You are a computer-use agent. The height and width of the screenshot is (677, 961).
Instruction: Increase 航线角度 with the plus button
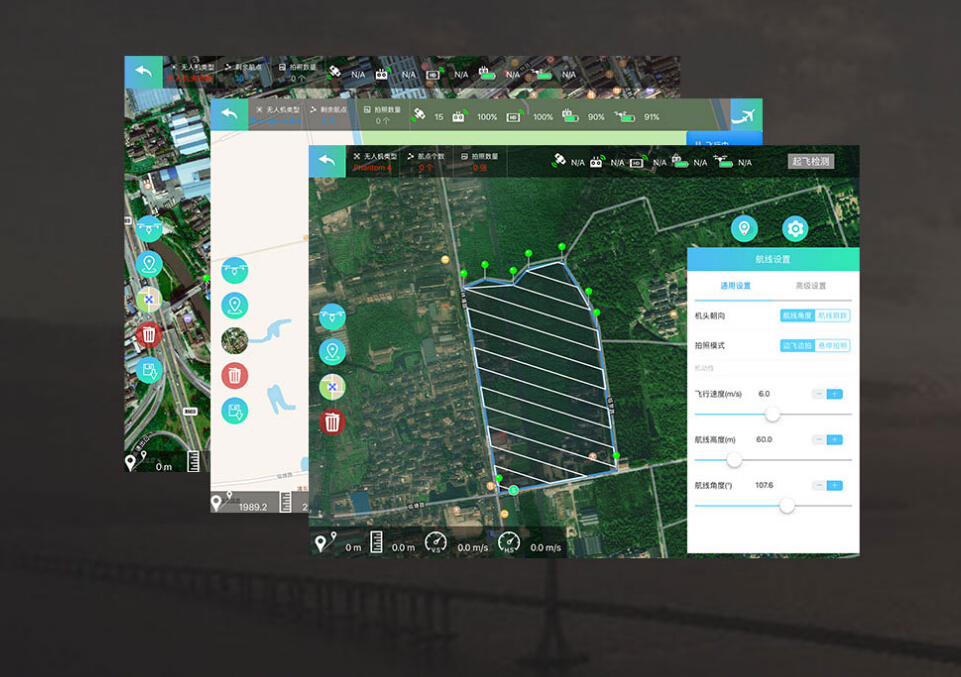835,485
